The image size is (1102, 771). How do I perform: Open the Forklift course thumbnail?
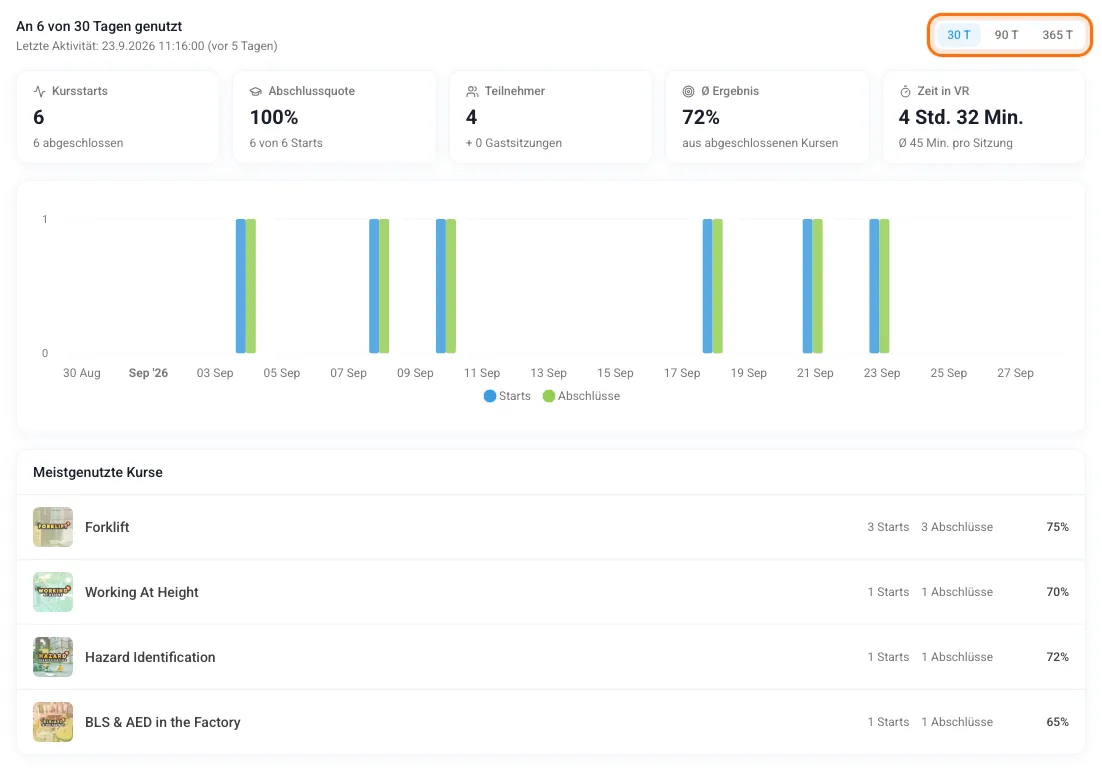tap(53, 527)
